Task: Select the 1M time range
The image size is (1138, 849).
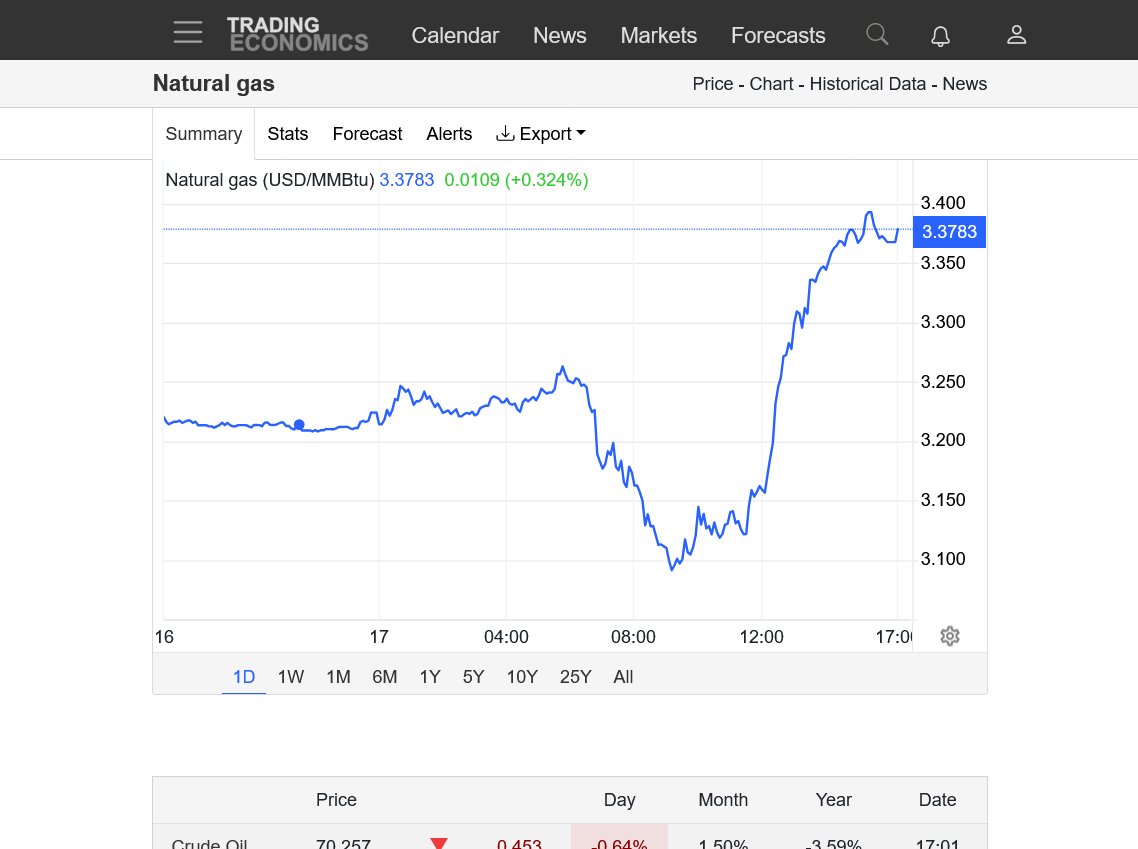Action: click(338, 677)
